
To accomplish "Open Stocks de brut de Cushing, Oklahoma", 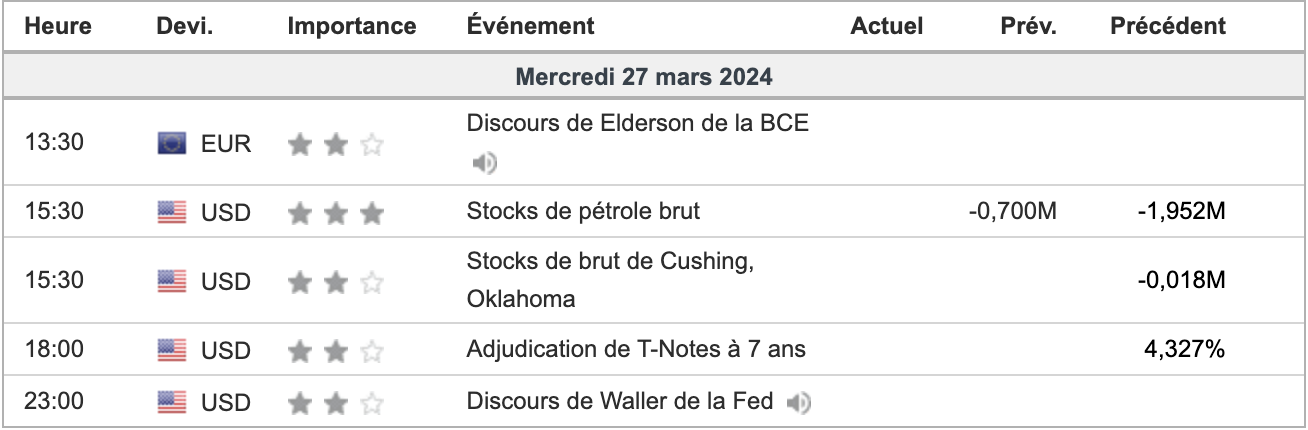I will pos(610,281).
